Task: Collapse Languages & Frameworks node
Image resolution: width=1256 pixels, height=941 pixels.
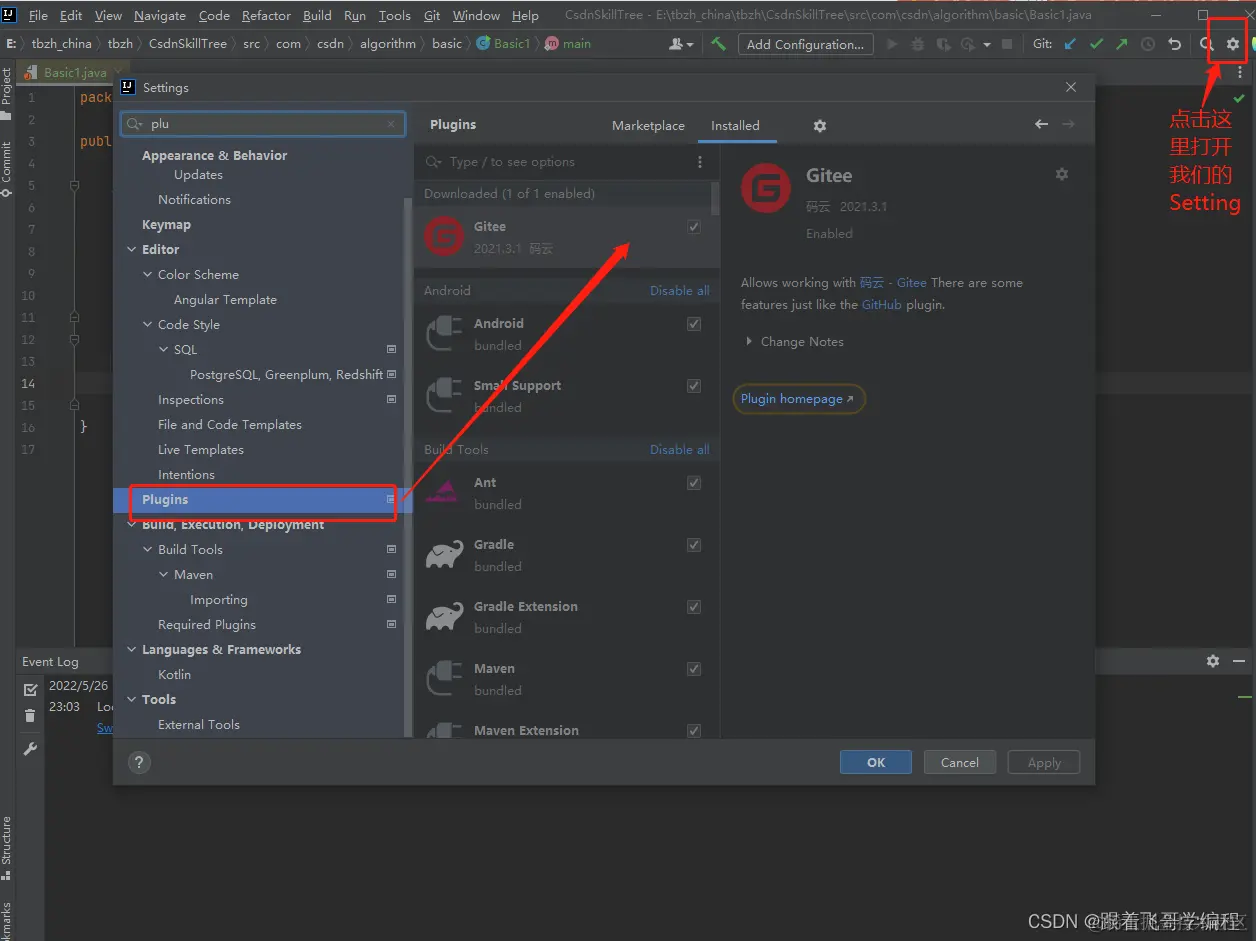Action: (132, 650)
